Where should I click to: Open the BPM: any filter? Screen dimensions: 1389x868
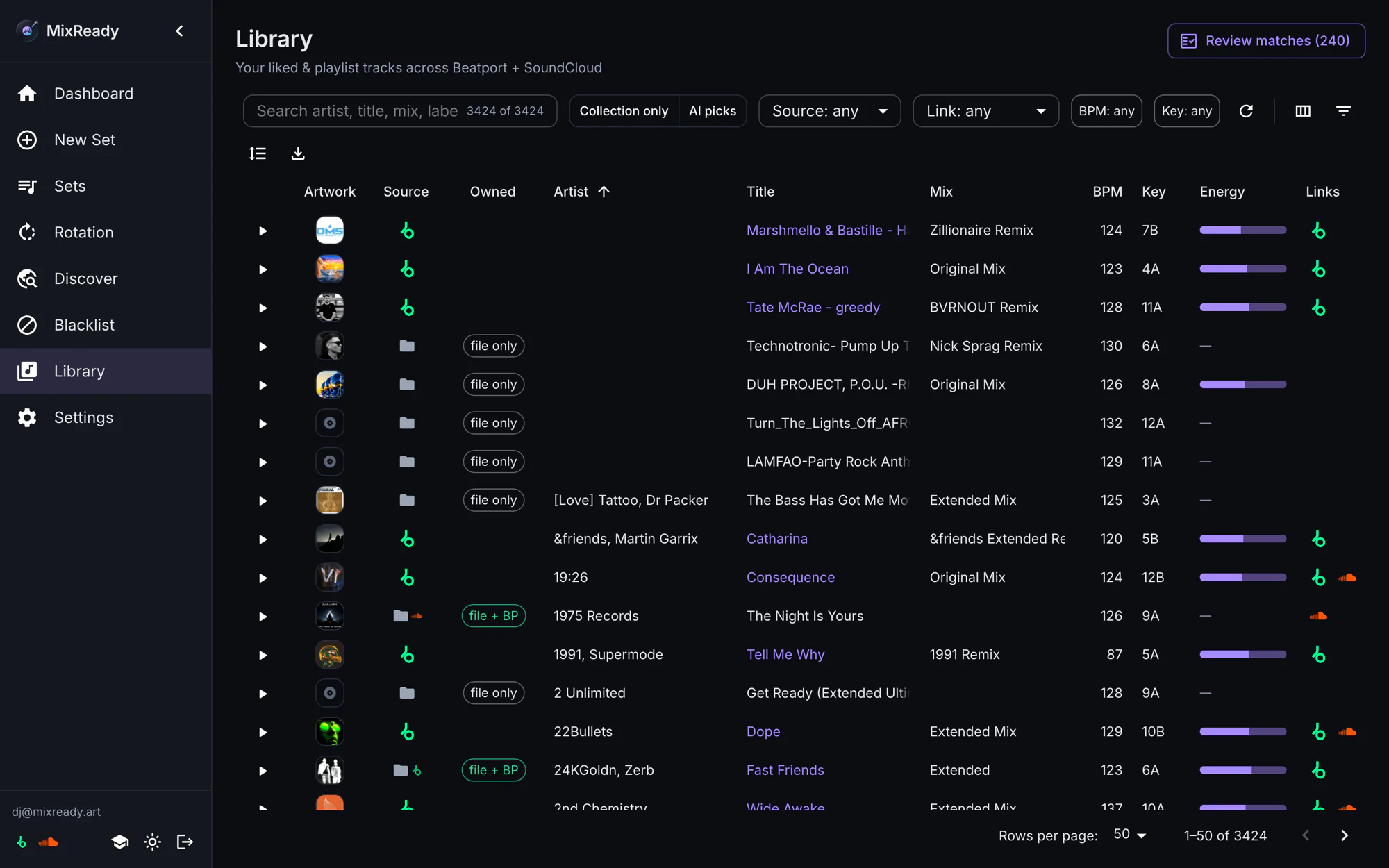[x=1106, y=111]
